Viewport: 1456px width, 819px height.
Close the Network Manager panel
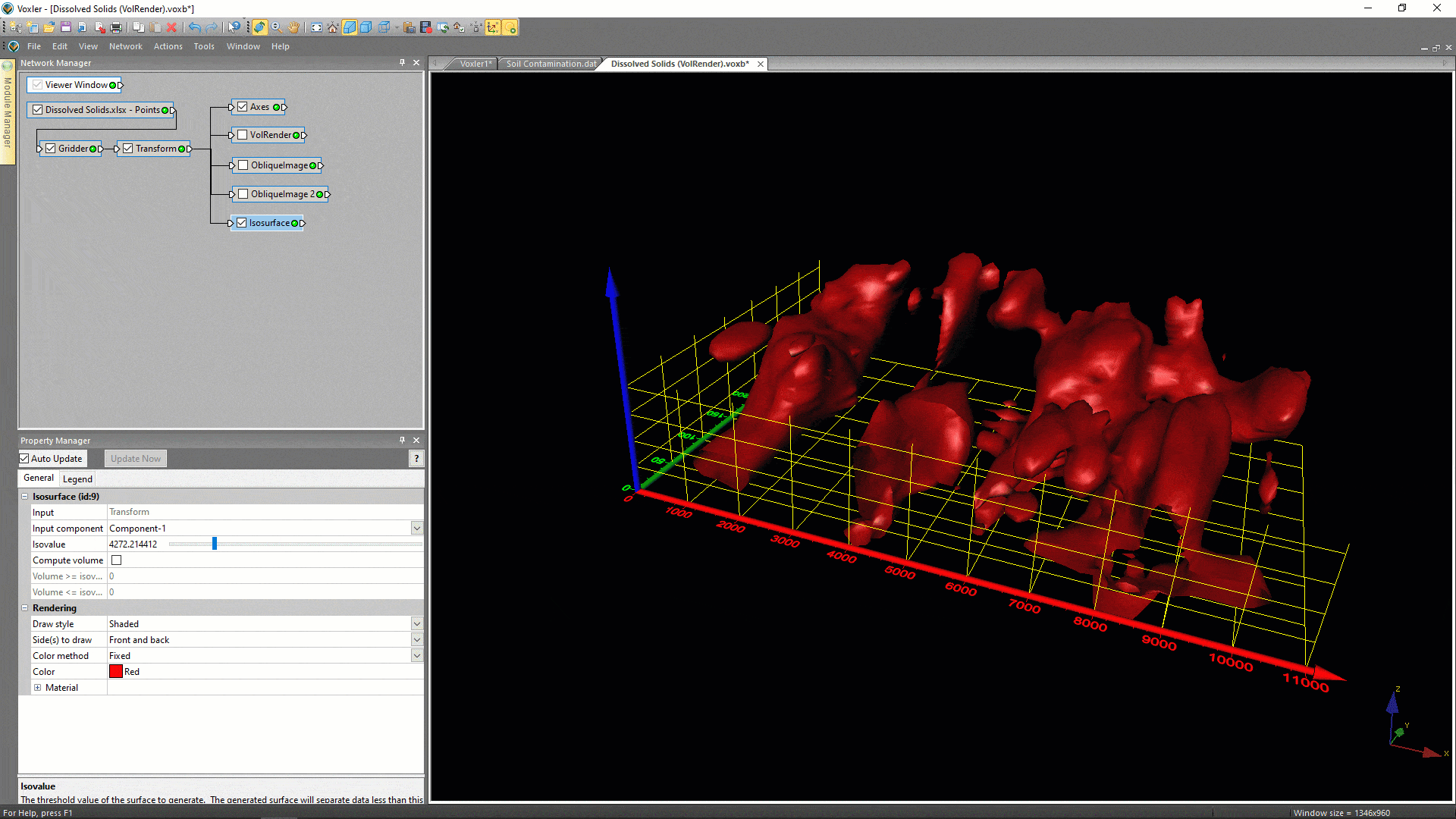click(x=416, y=63)
